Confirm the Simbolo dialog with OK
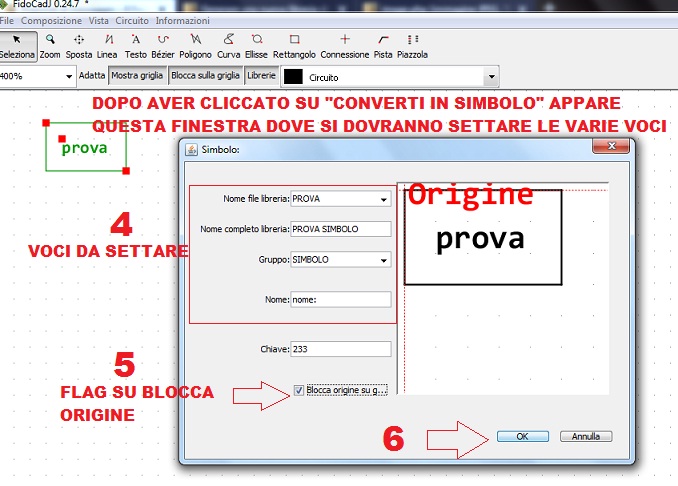Image resolution: width=678 pixels, height=486 pixels. coord(522,437)
